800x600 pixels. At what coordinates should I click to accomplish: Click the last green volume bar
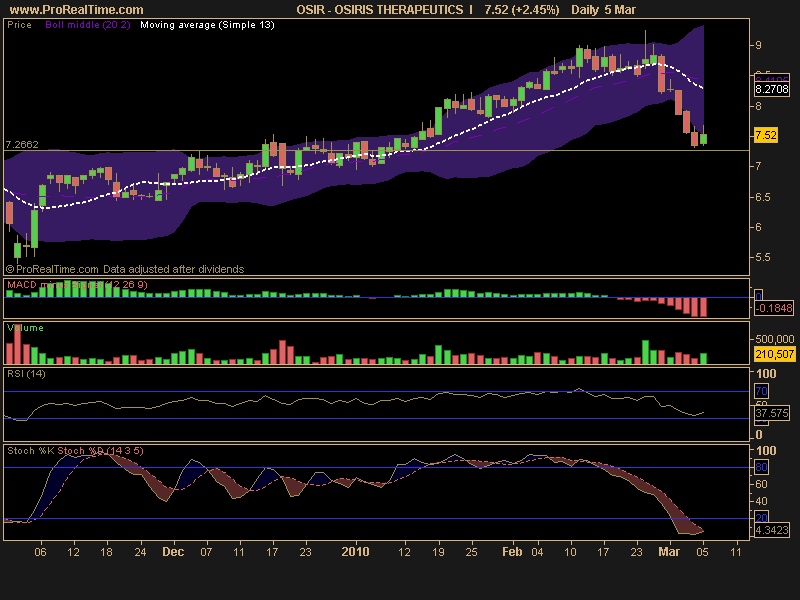704,358
